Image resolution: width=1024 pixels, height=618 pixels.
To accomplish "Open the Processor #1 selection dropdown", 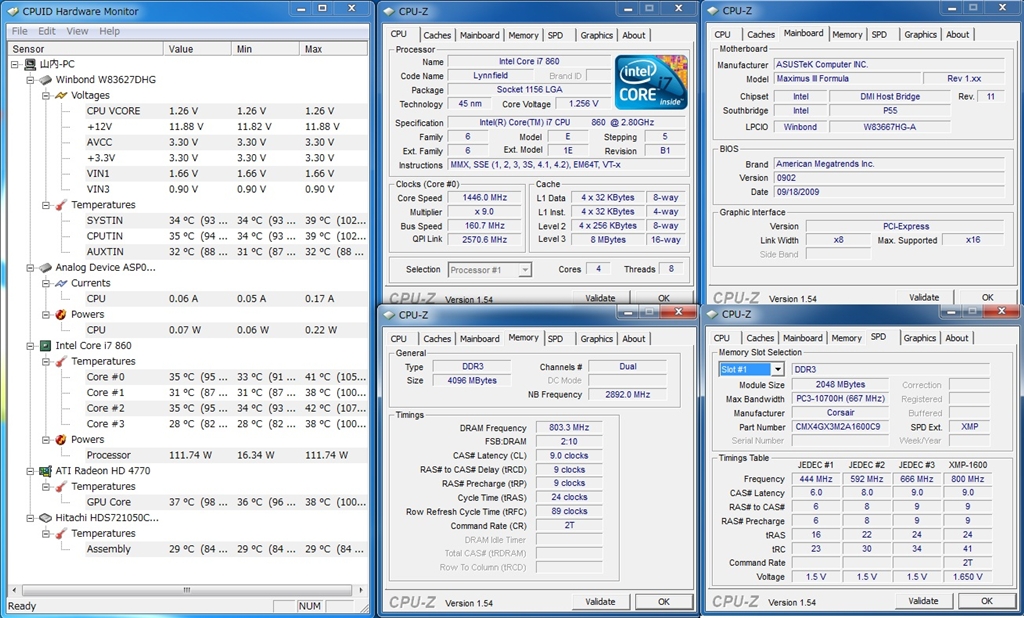I will pos(525,270).
